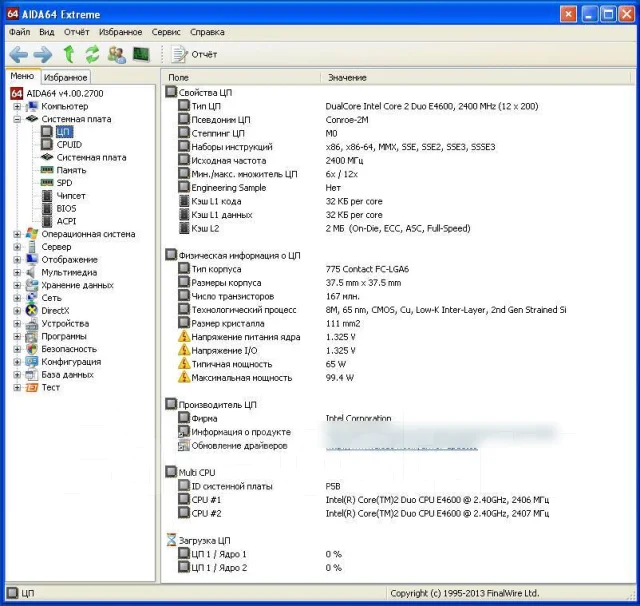
Task: Expand the Компьютер tree node
Action: click(17, 107)
